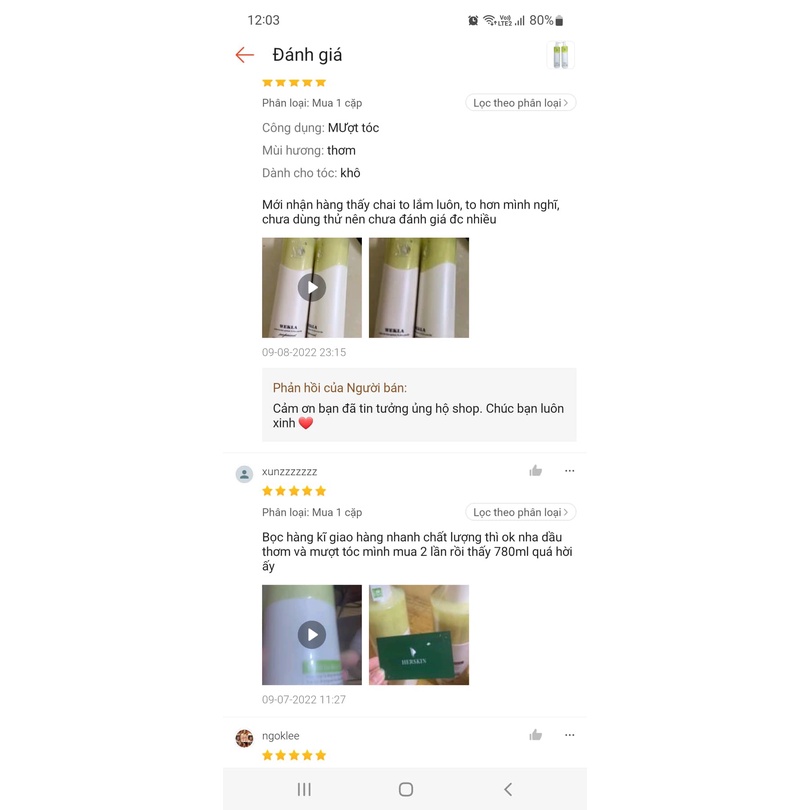This screenshot has width=810, height=810.
Task: Play the video in the first review
Action: pos(312,288)
